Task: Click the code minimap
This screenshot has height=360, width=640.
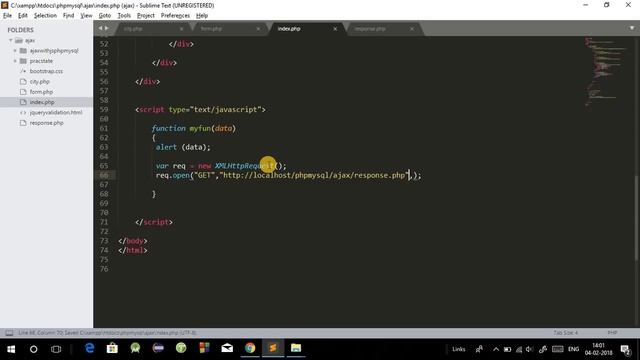Action: click(606, 71)
